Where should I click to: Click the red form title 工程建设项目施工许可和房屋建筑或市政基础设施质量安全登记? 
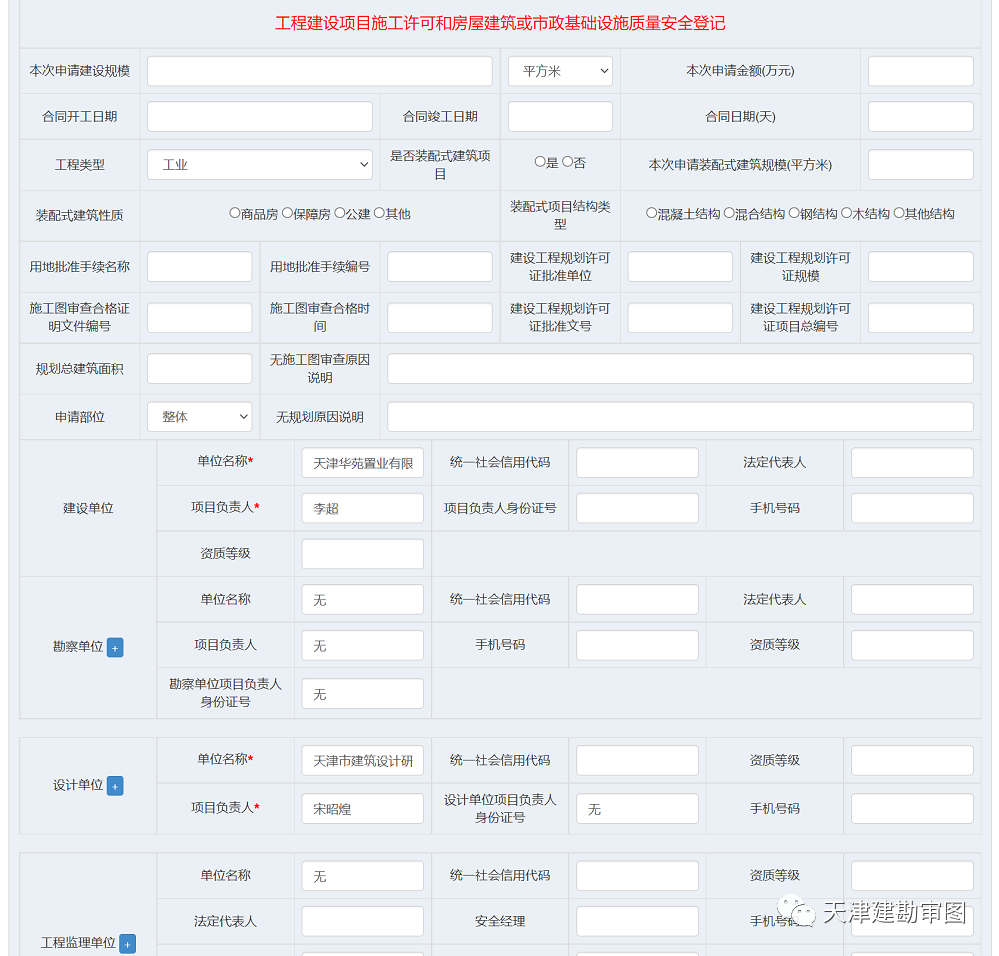point(500,24)
